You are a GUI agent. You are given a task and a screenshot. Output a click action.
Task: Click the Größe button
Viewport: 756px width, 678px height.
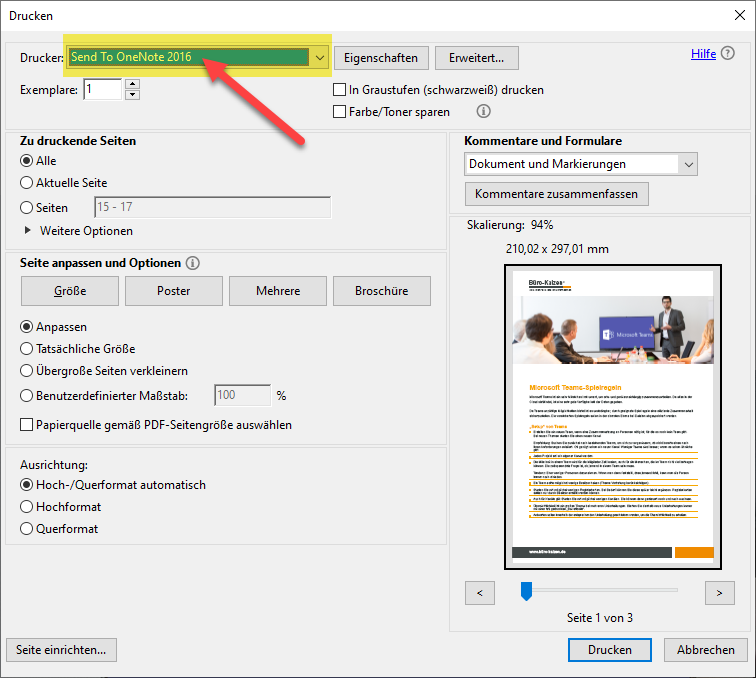[x=70, y=291]
